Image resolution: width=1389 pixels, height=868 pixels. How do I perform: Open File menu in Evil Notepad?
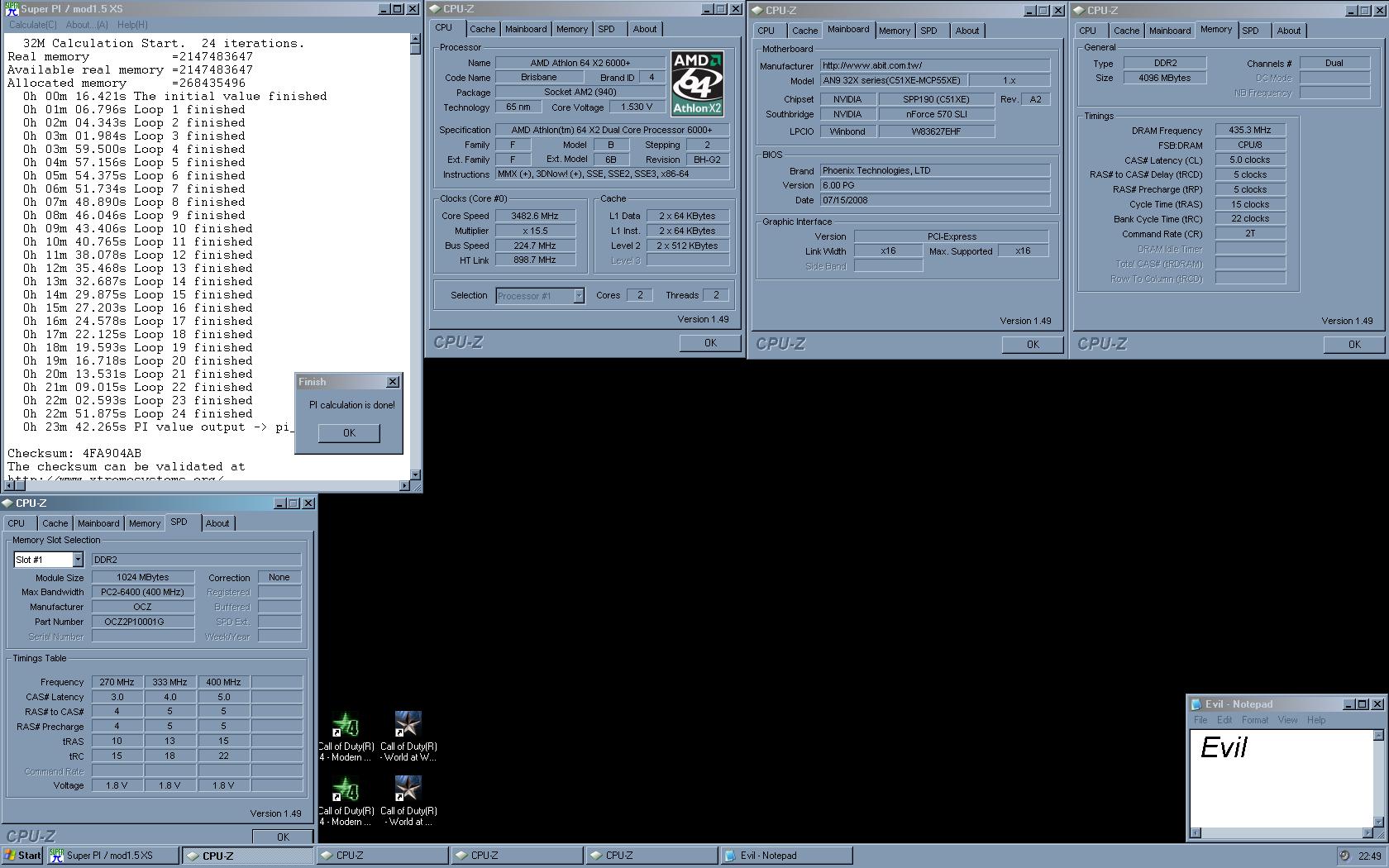pos(1200,720)
